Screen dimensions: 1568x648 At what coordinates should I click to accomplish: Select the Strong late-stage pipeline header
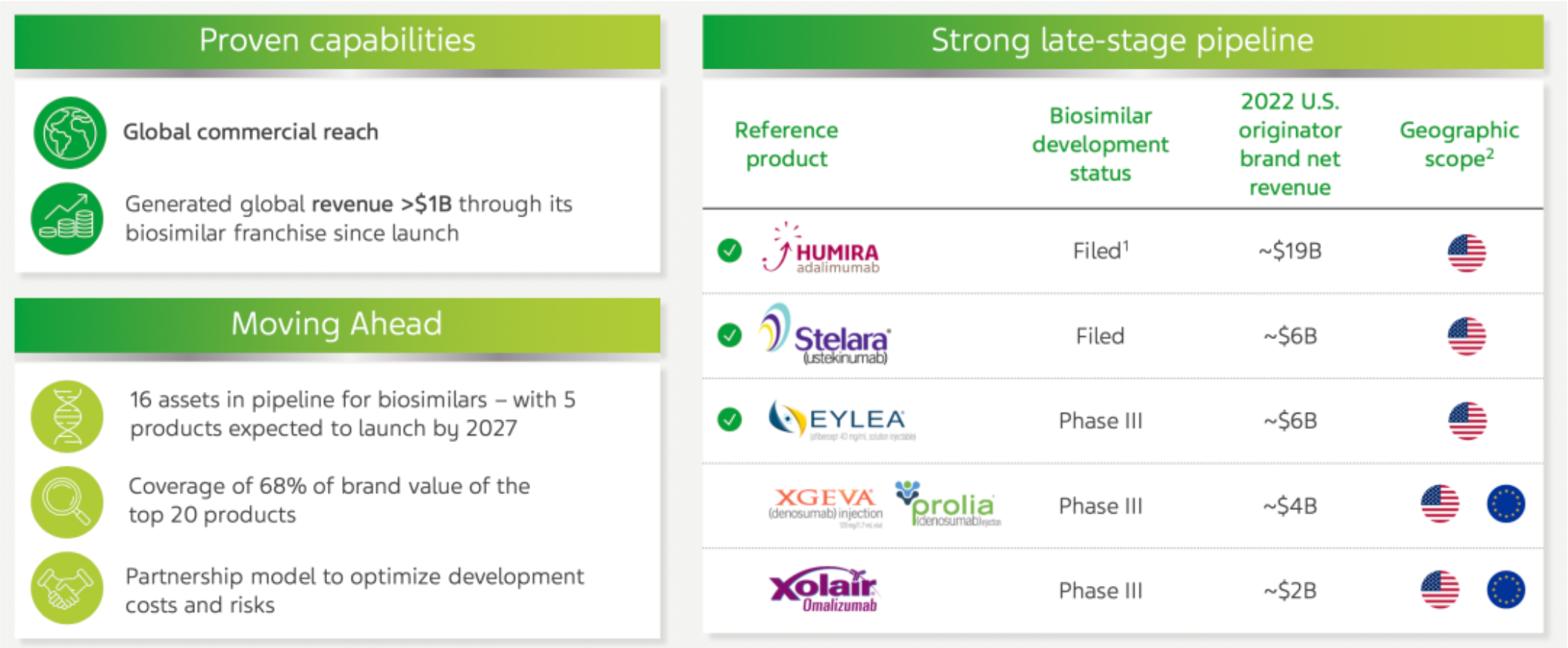pos(1122,41)
